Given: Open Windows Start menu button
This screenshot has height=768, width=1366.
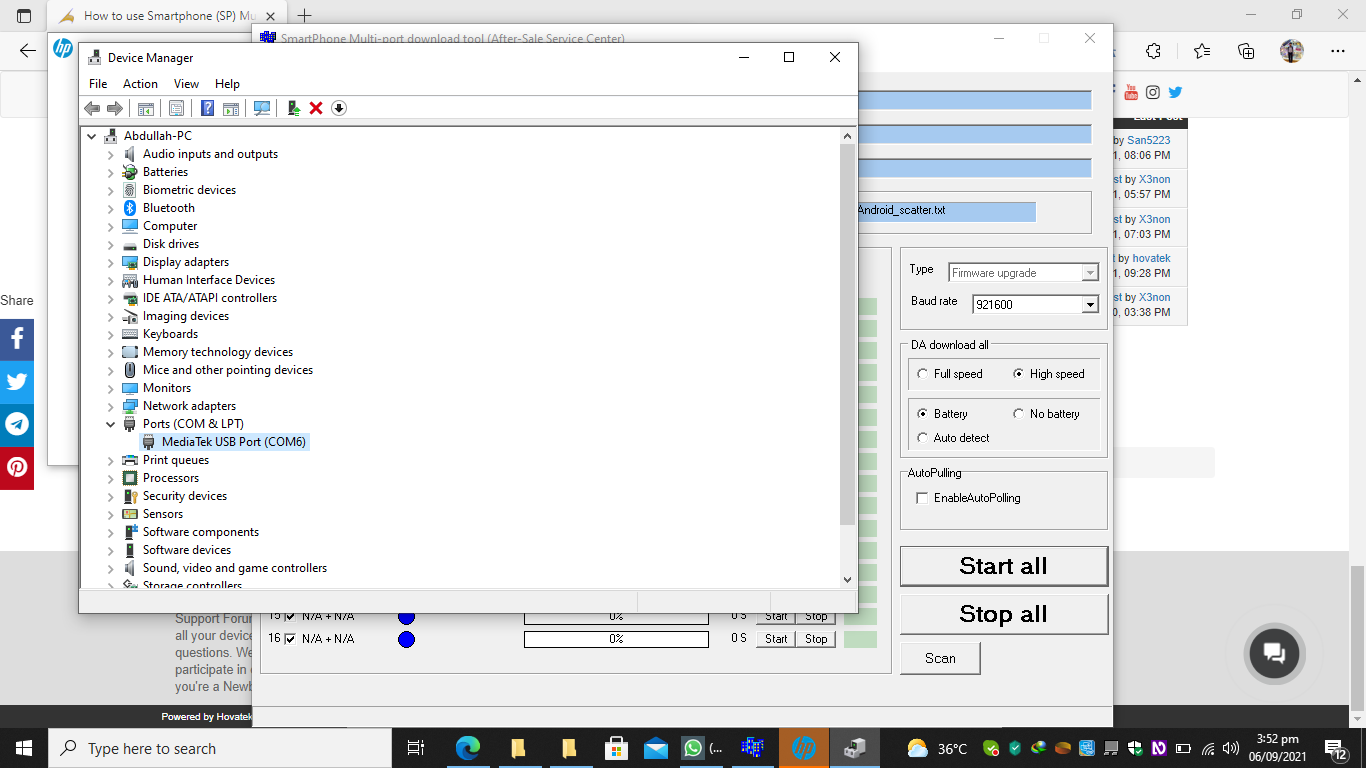Looking at the screenshot, I should pos(24,748).
